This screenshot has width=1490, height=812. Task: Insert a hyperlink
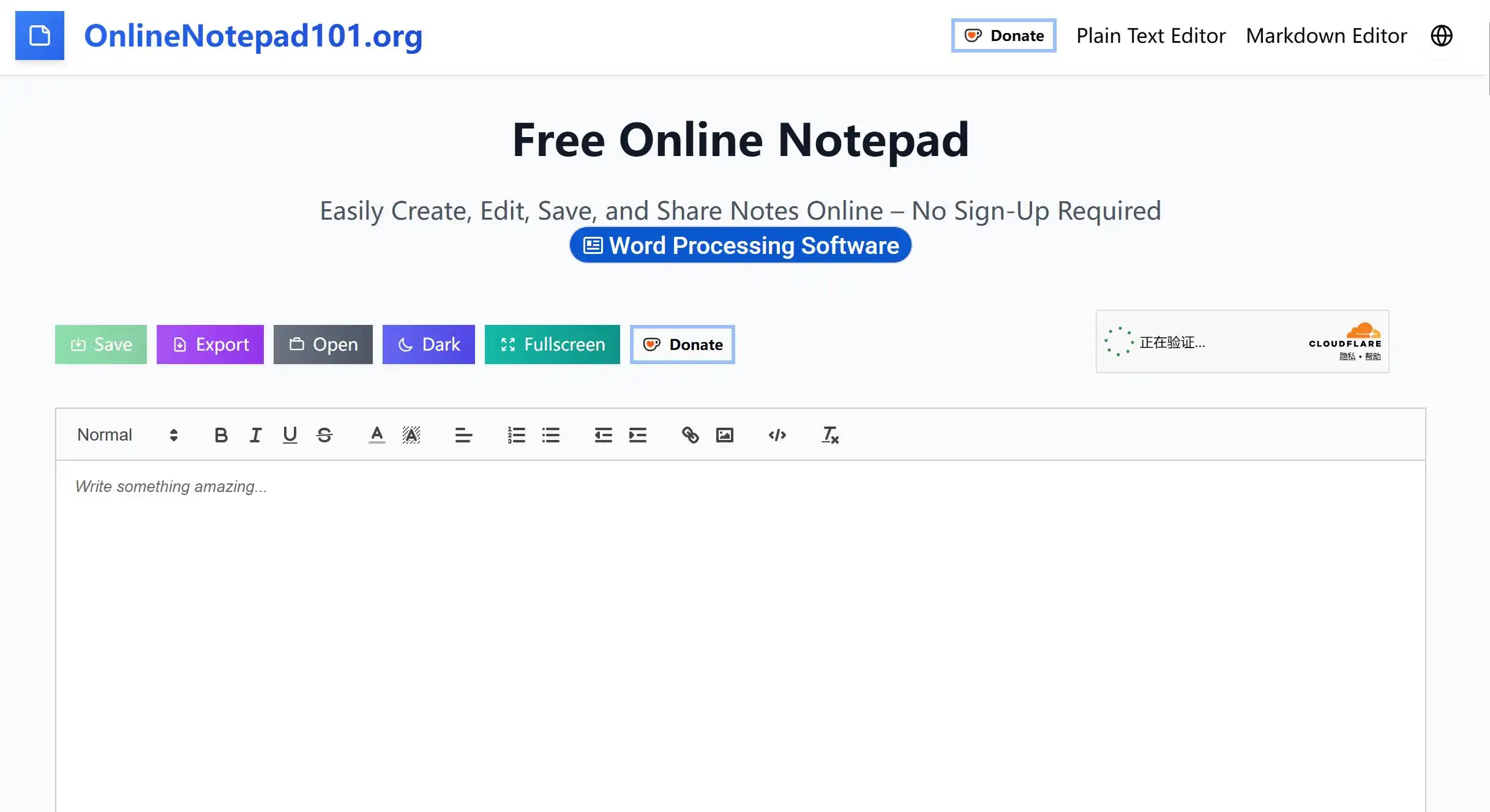click(x=690, y=435)
